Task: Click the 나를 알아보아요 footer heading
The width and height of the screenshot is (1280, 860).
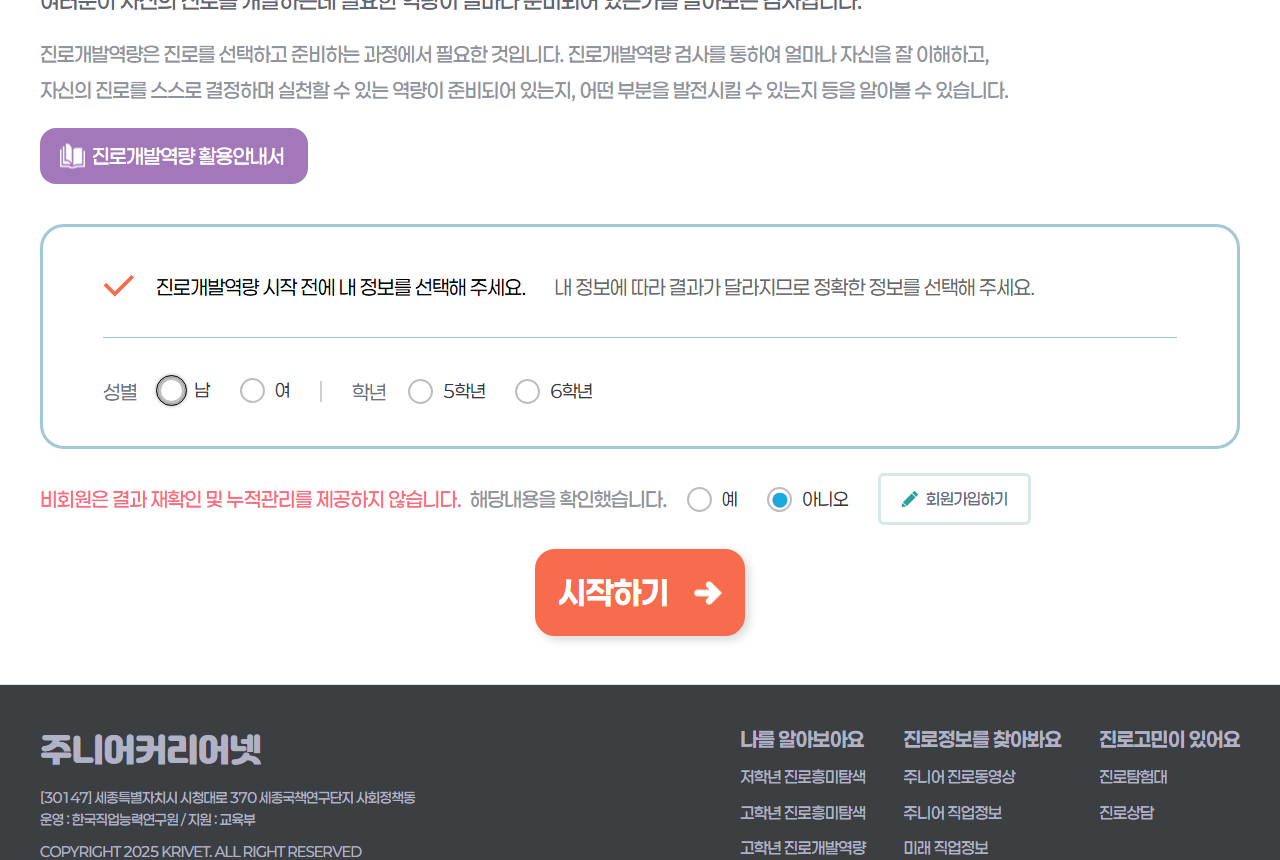Action: [802, 740]
